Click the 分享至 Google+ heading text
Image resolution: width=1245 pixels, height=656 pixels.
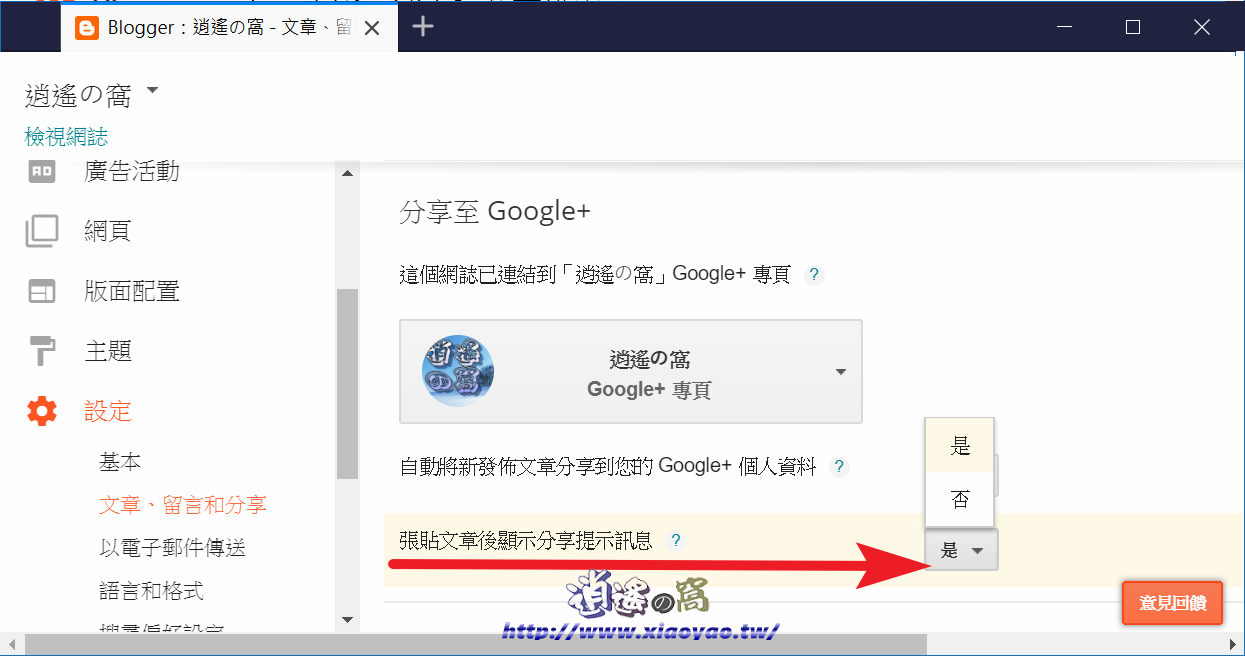tap(495, 212)
